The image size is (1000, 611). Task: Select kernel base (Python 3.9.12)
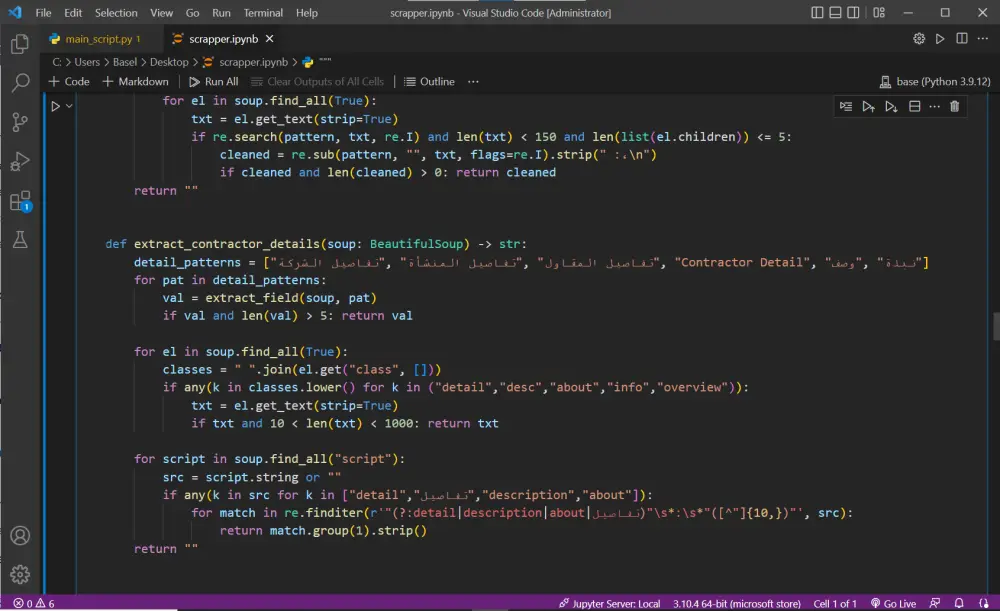935,82
